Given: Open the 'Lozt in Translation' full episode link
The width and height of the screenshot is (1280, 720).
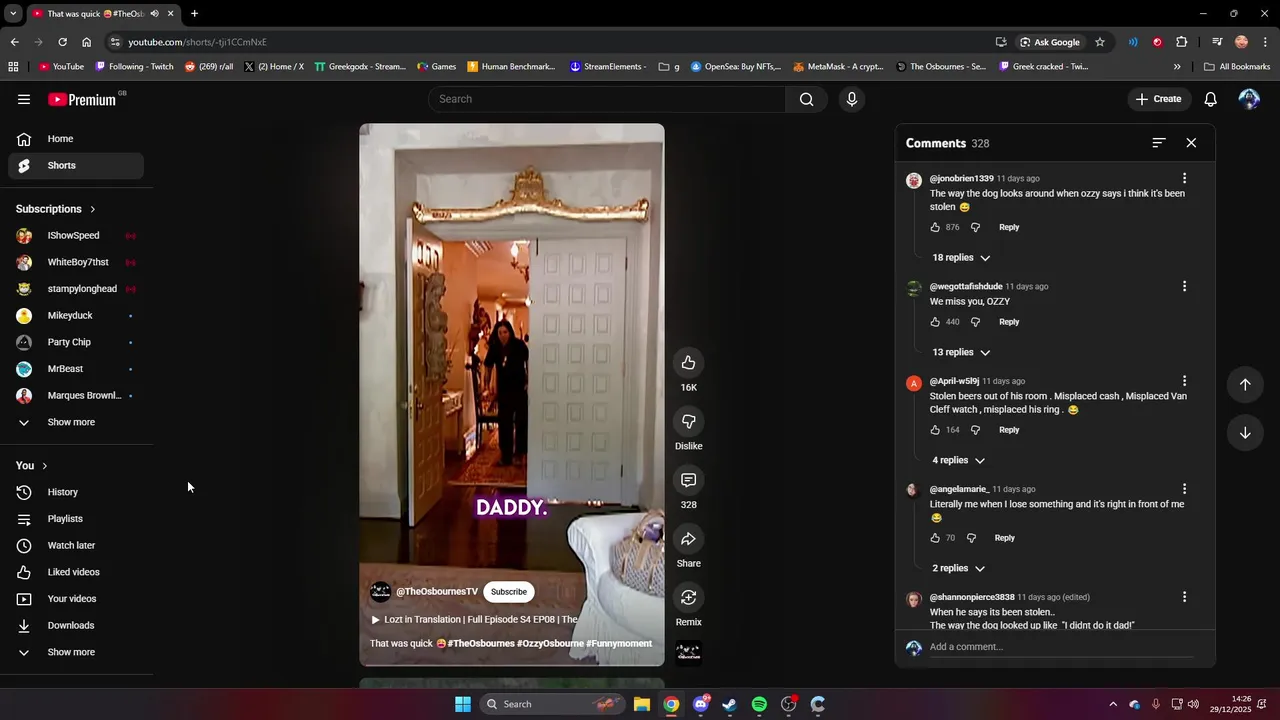Looking at the screenshot, I should [474, 620].
